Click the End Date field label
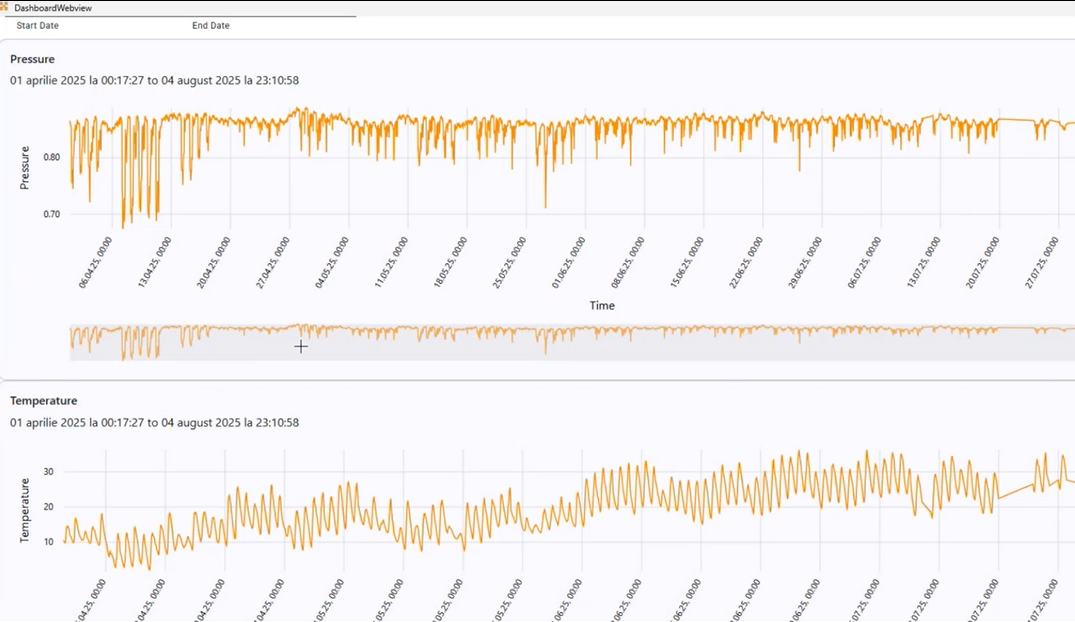This screenshot has width=1075, height=622. tap(210, 25)
